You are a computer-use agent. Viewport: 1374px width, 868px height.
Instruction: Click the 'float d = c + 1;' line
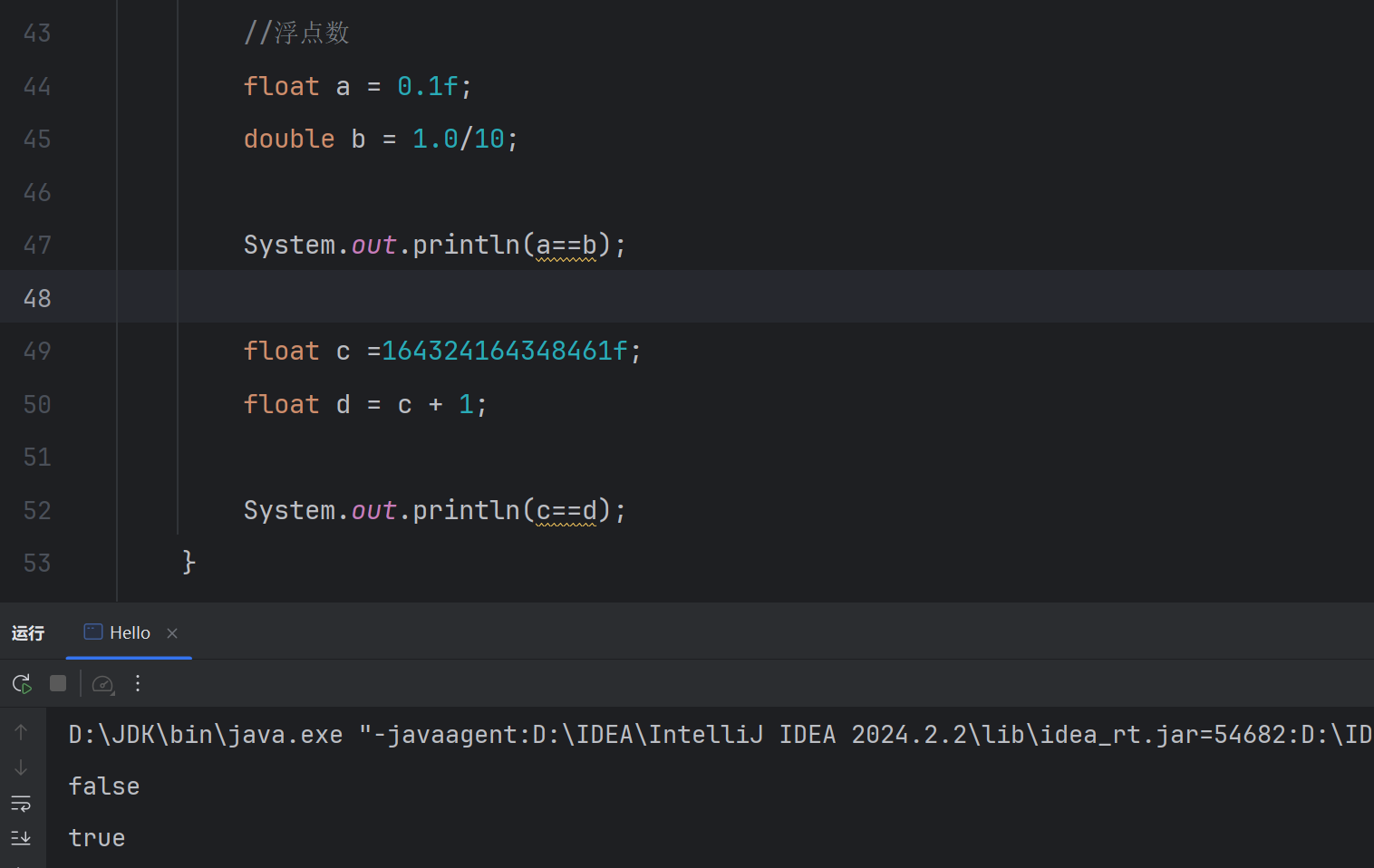365,404
